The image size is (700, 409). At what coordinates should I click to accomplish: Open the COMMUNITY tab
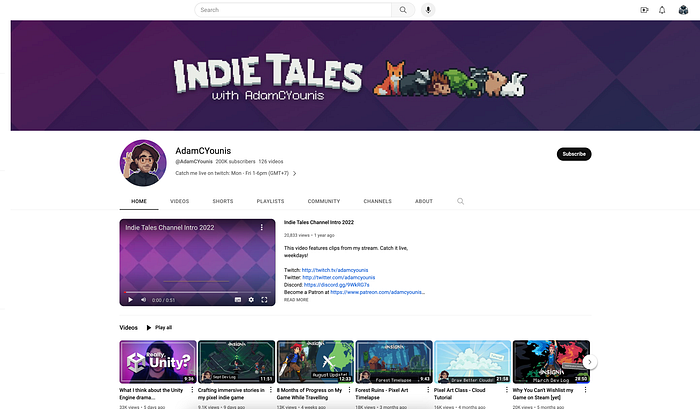324,201
